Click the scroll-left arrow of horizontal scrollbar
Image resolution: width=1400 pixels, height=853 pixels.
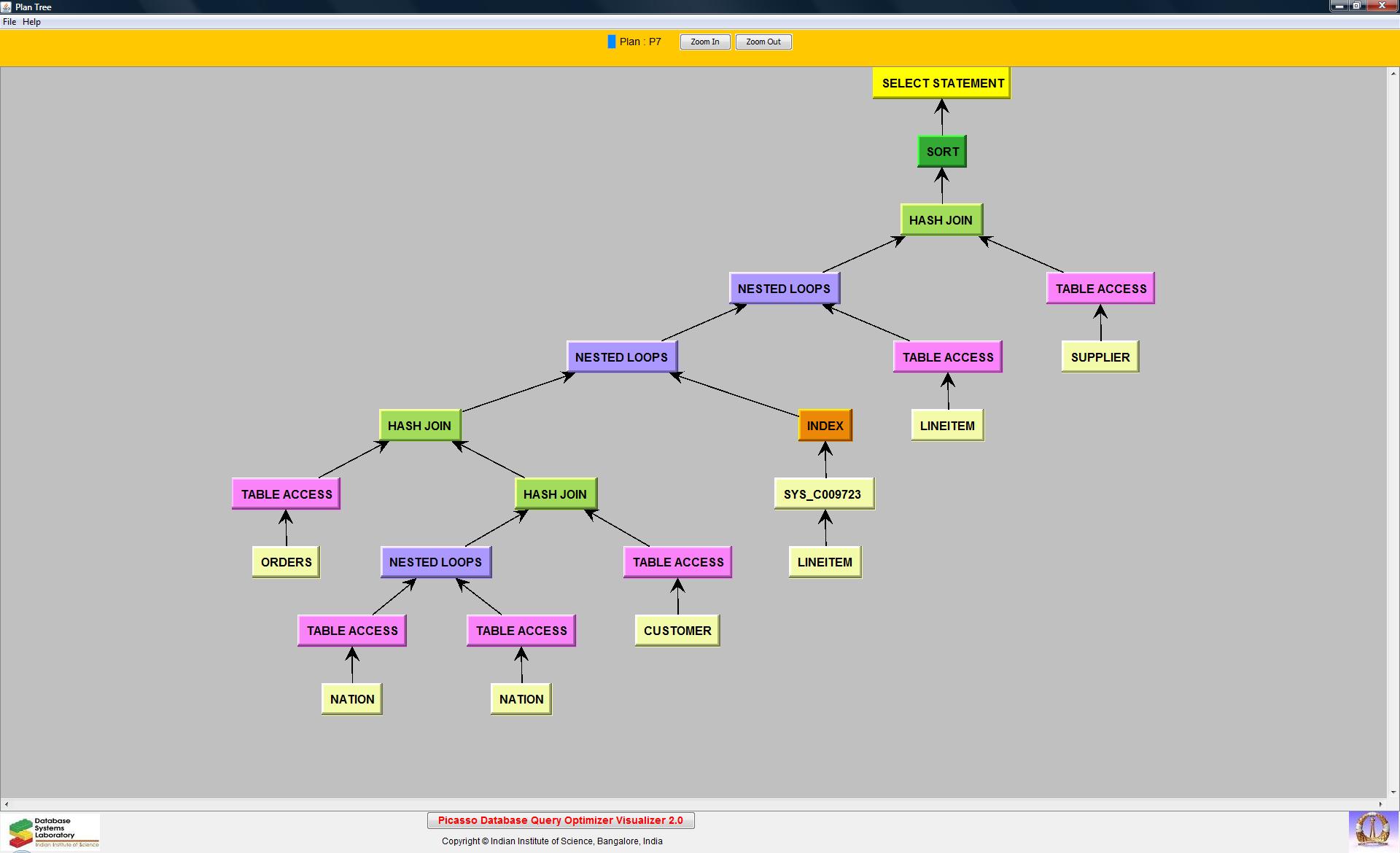coord(7,804)
